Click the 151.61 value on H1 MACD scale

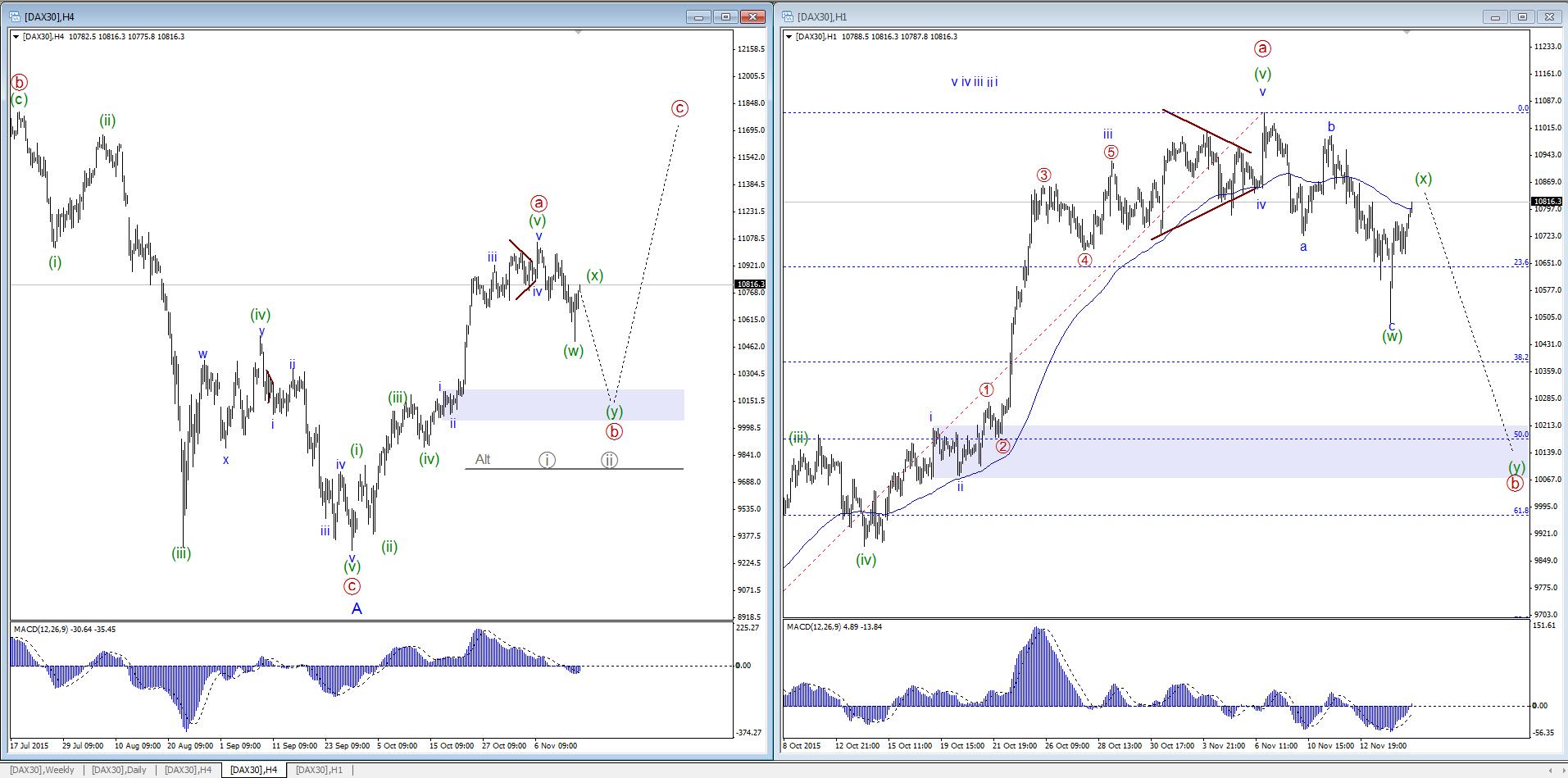(x=1543, y=626)
